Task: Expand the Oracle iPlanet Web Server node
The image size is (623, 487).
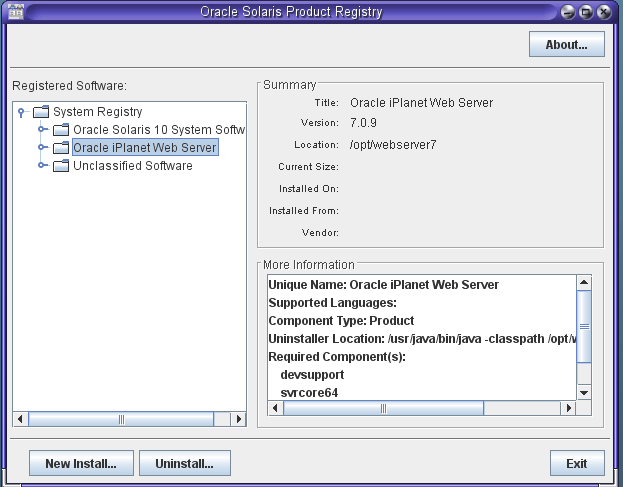Action: [x=42, y=148]
